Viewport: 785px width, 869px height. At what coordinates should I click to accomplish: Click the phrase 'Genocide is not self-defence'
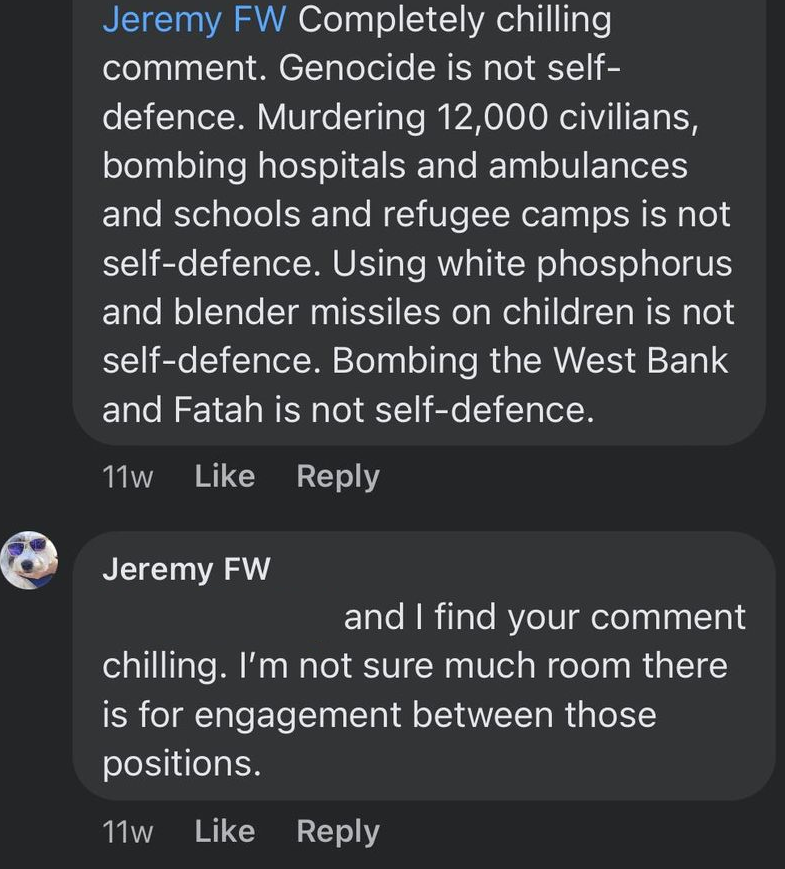click(450, 69)
